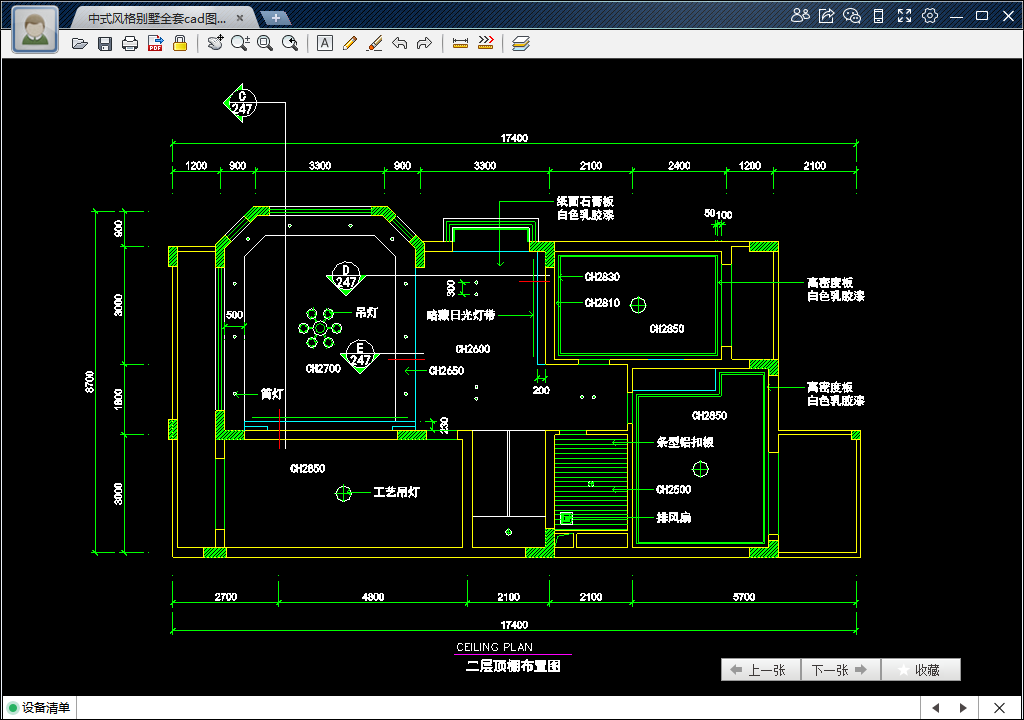Screen dimensions: 1024x720
Task: Save the drawing with floppy disk icon
Action: [x=104, y=44]
